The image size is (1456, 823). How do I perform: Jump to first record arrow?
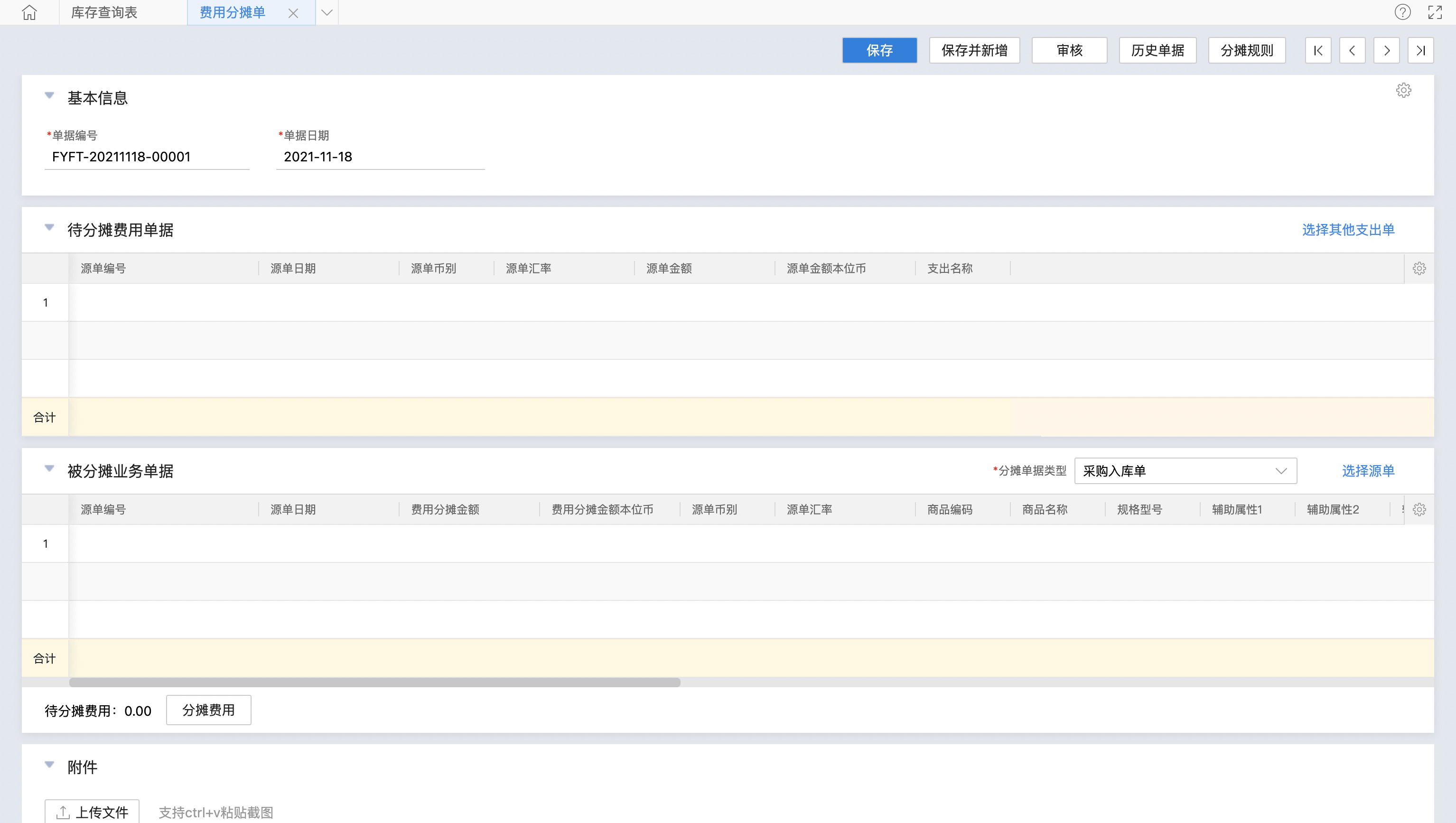pos(1318,51)
